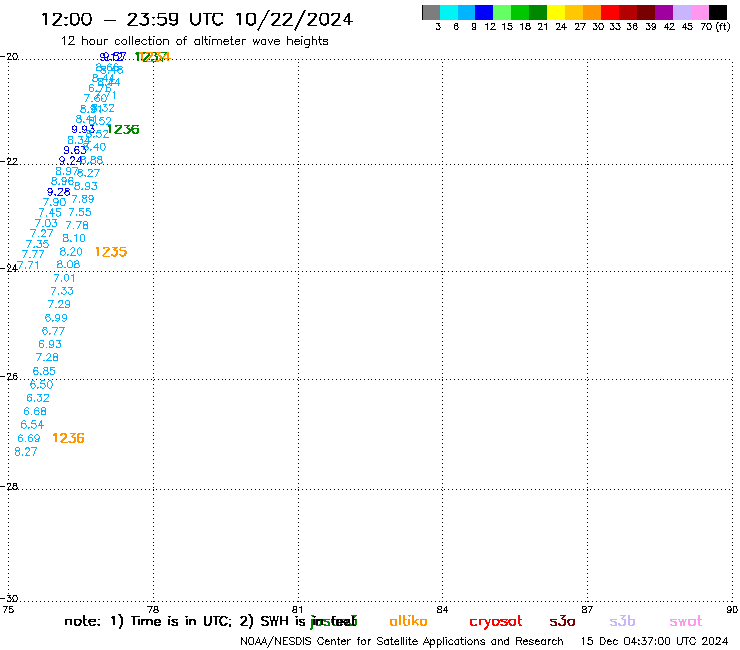Click the latitude axis label '-22'
Screen dimensions: 740x650
[9, 161]
